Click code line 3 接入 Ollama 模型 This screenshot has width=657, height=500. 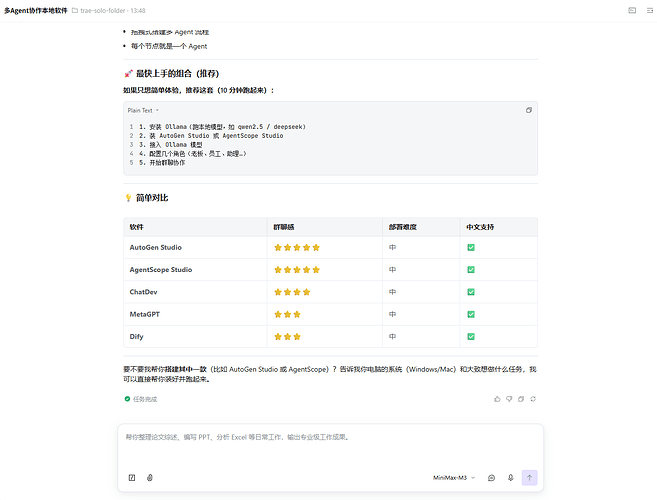click(x=171, y=145)
